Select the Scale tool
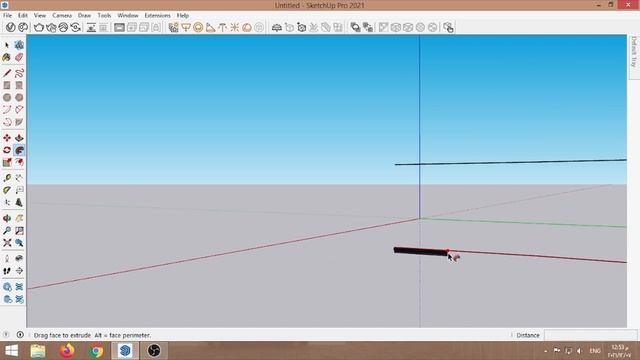The height and width of the screenshot is (360, 640). click(x=7, y=162)
